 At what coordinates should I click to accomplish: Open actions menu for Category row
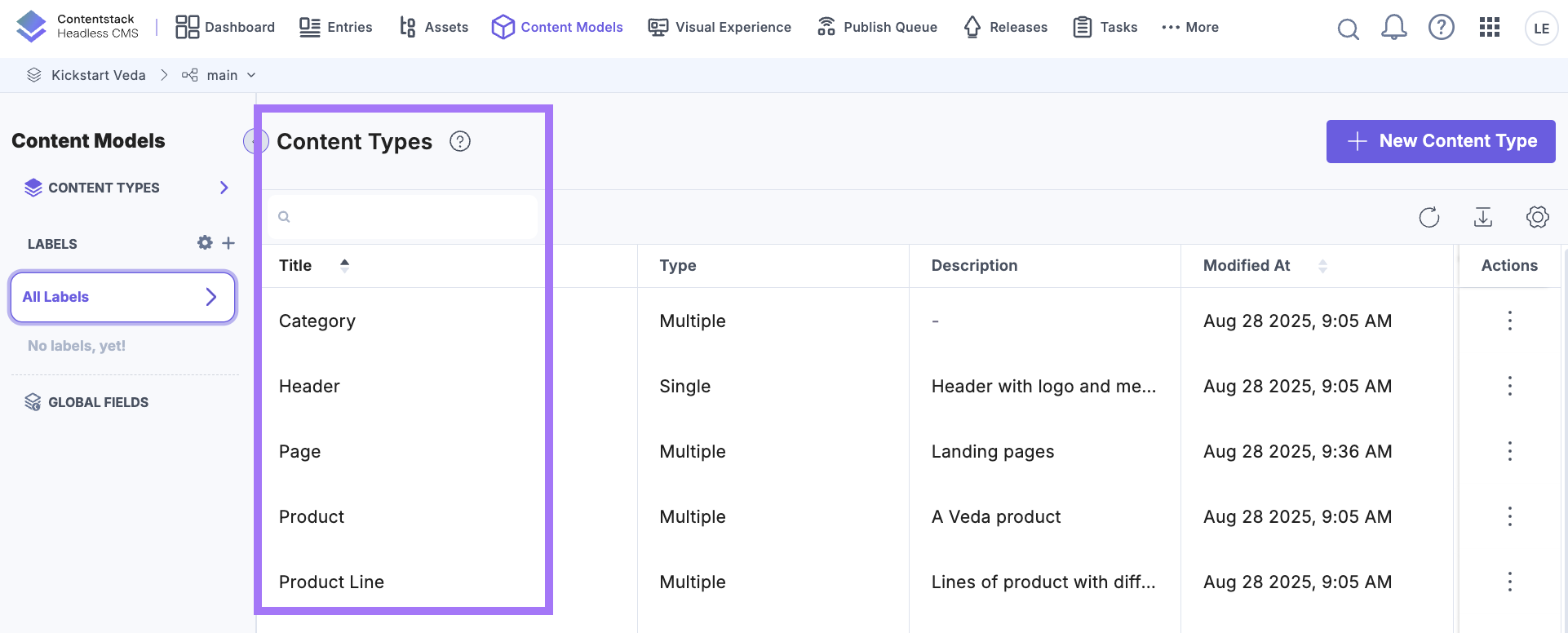click(x=1510, y=321)
